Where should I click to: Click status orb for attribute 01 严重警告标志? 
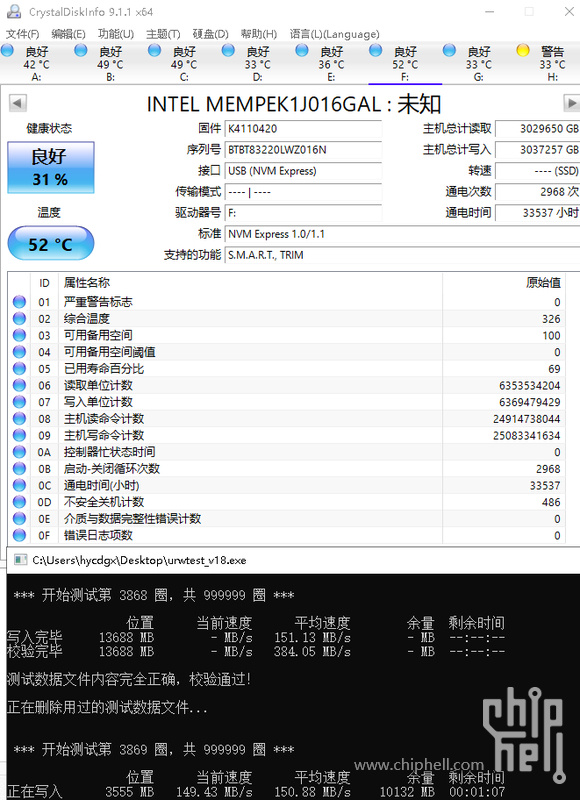[x=19, y=302]
